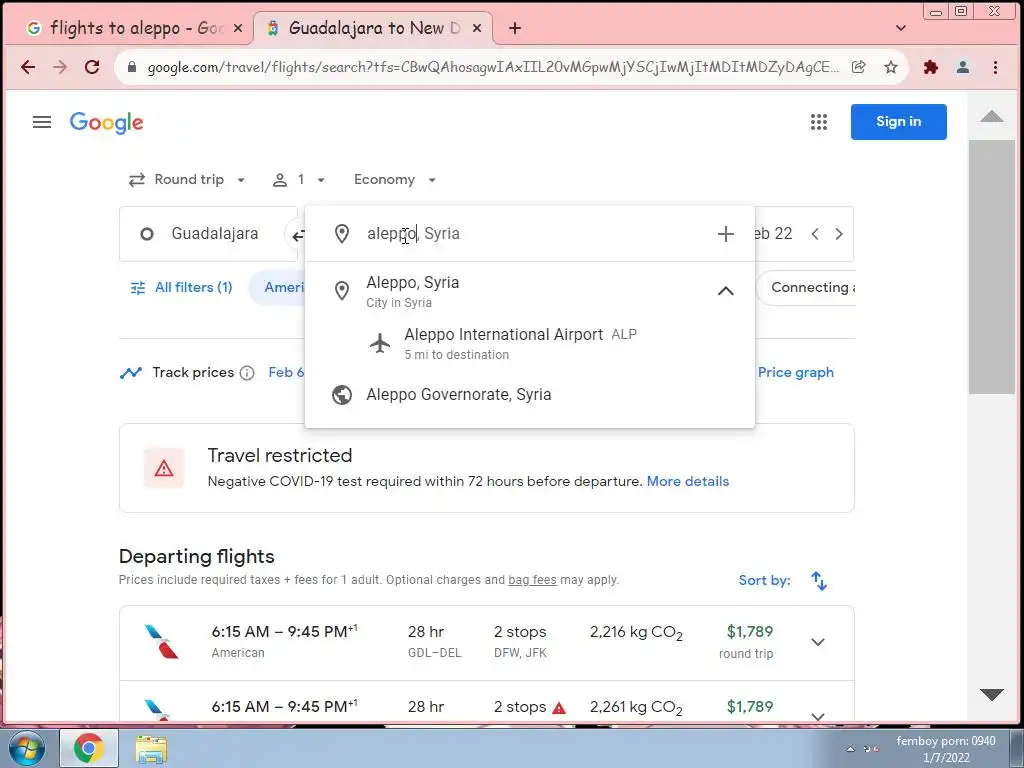The height and width of the screenshot is (768, 1024).
Task: Click the Sort by label
Action: point(764,581)
